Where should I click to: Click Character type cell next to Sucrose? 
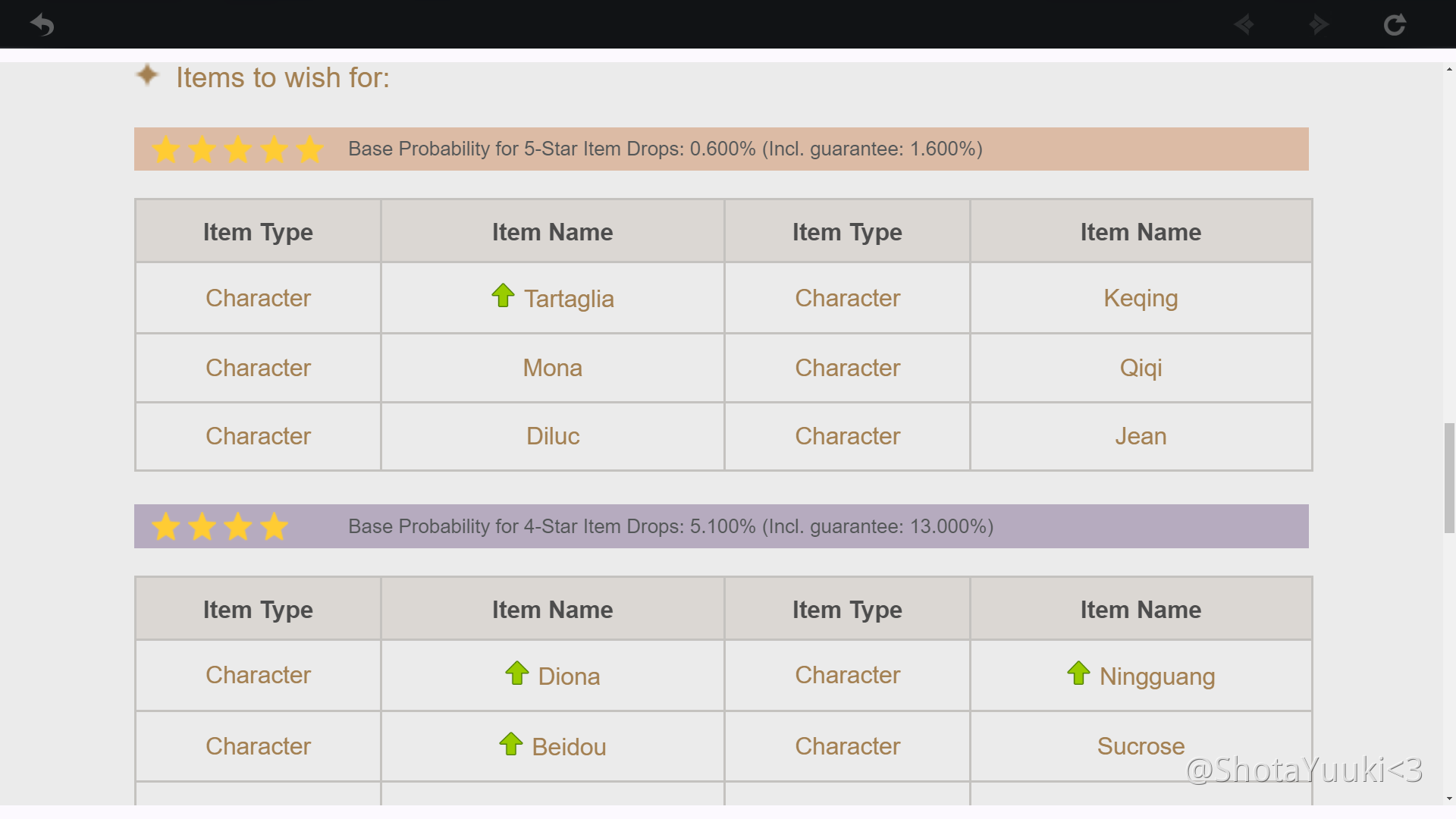point(847,746)
